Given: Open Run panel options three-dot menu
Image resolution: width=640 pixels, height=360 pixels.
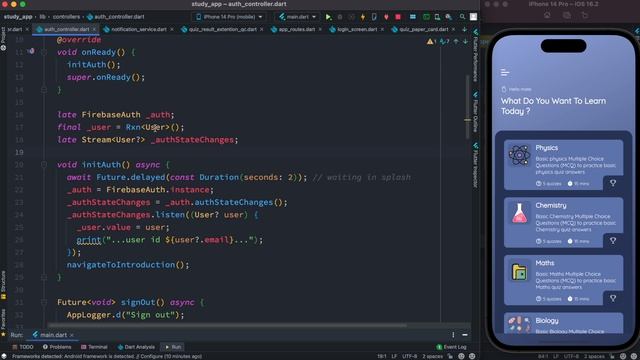Looking at the screenshot, I should (453, 335).
